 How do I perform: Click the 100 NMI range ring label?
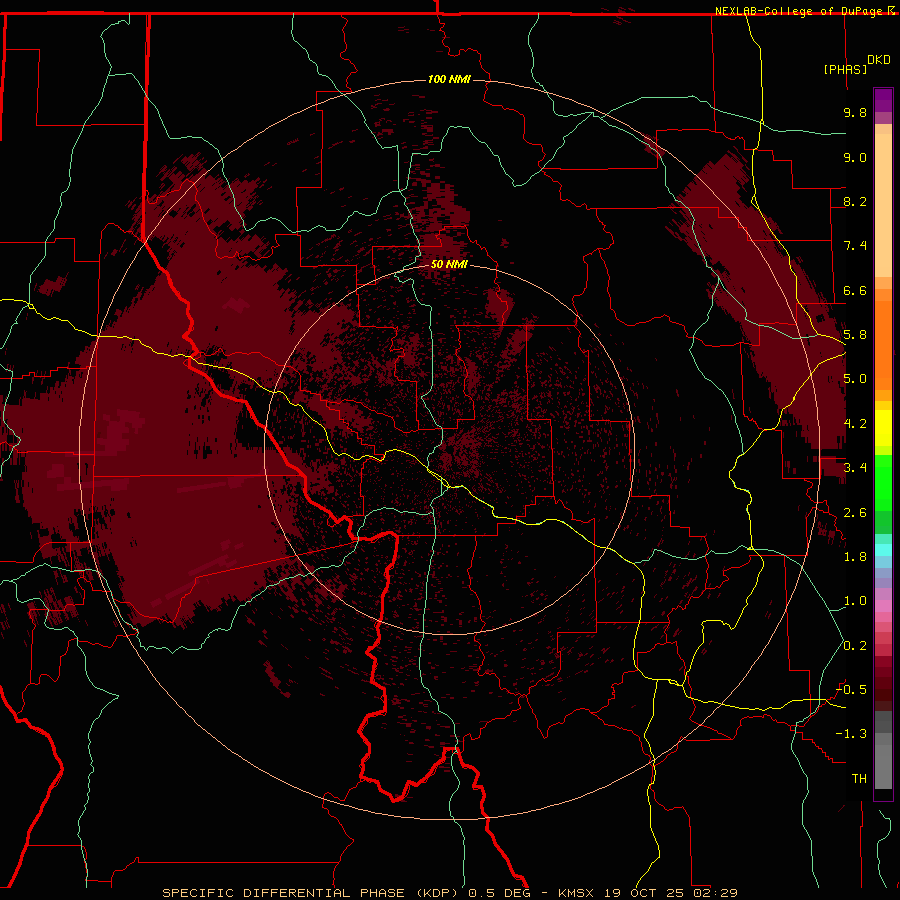(449, 79)
